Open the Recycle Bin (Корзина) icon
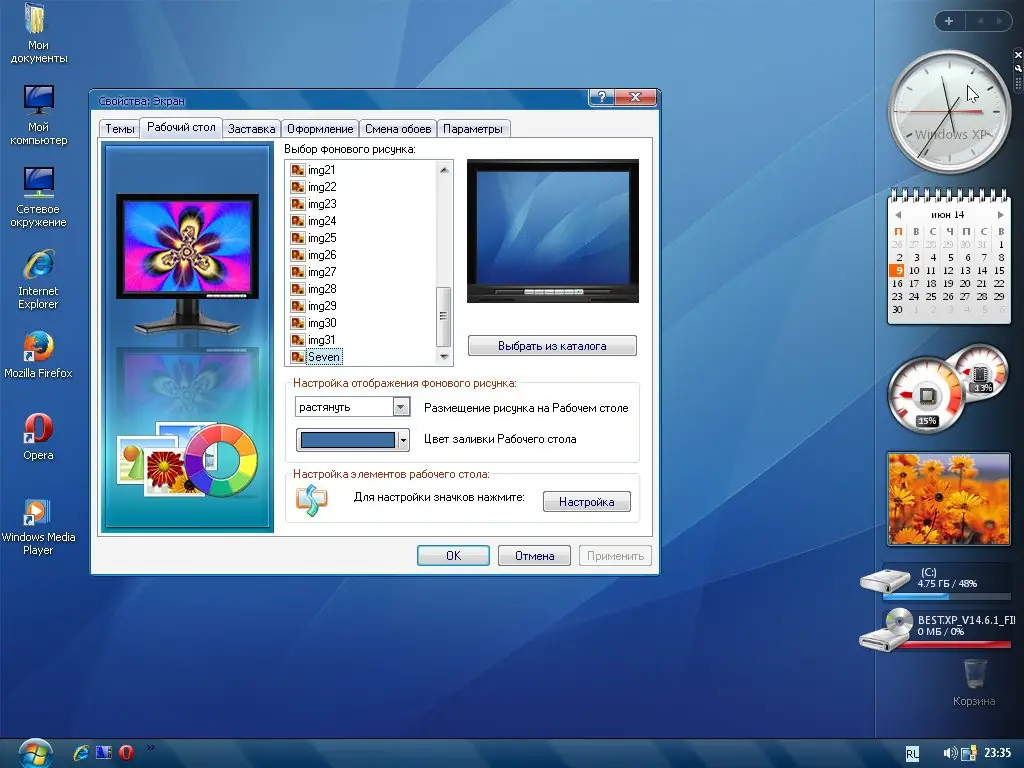This screenshot has height=768, width=1024. tap(974, 682)
